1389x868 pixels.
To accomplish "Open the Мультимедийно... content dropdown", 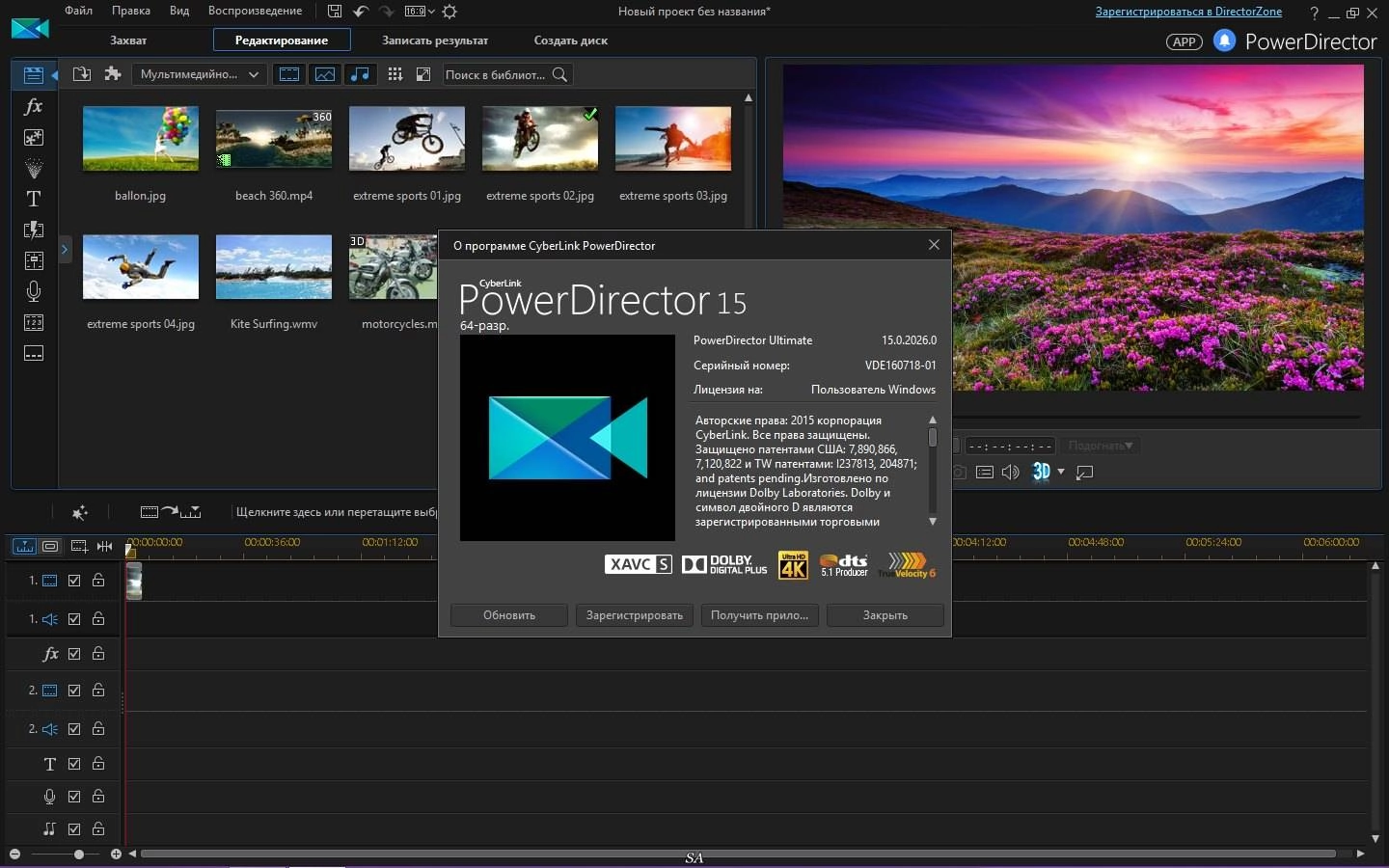I will coord(200,74).
